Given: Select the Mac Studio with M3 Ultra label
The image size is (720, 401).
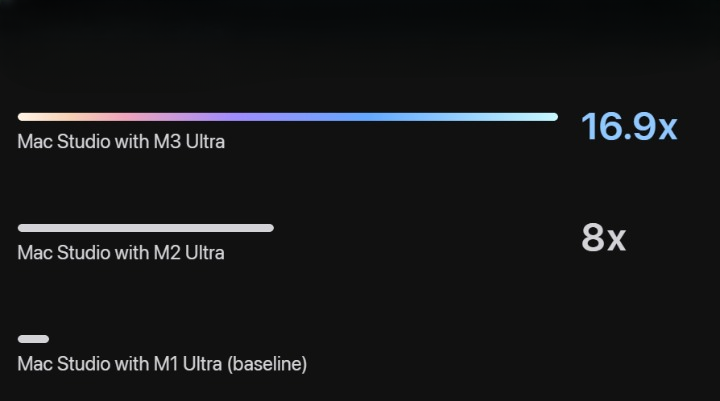Looking at the screenshot, I should pos(121,142).
